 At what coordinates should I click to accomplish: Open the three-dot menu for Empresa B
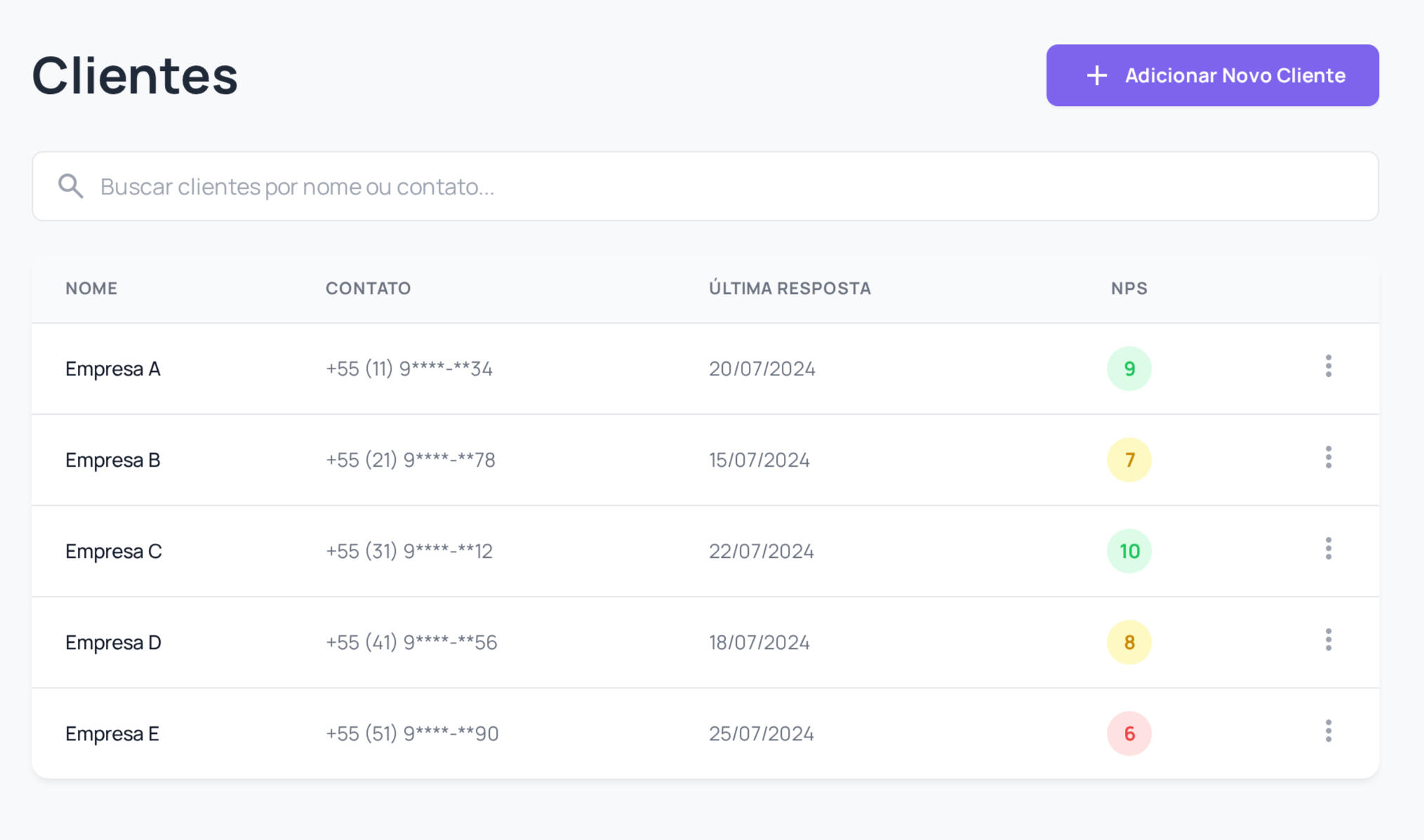tap(1328, 458)
